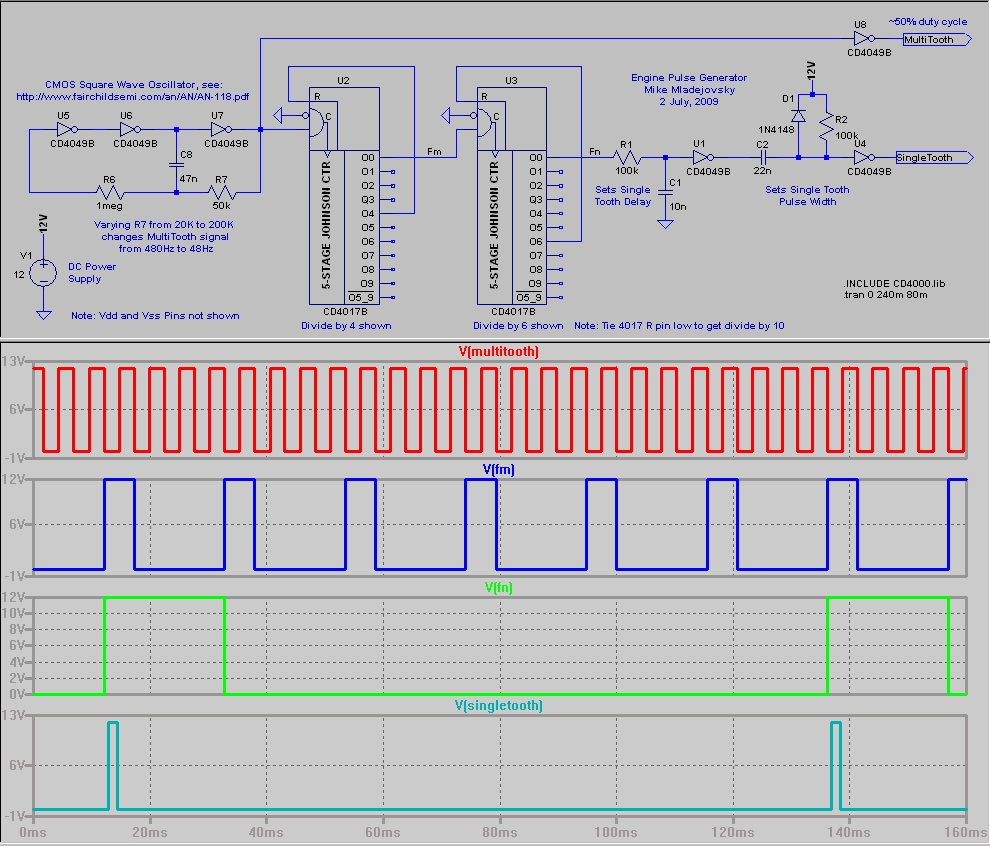Click the V(fm) trace label
Screen dimensions: 990x846
[x=499, y=469]
